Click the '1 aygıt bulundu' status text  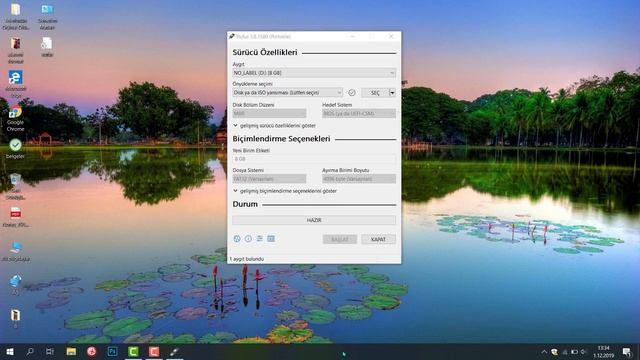[x=247, y=259]
